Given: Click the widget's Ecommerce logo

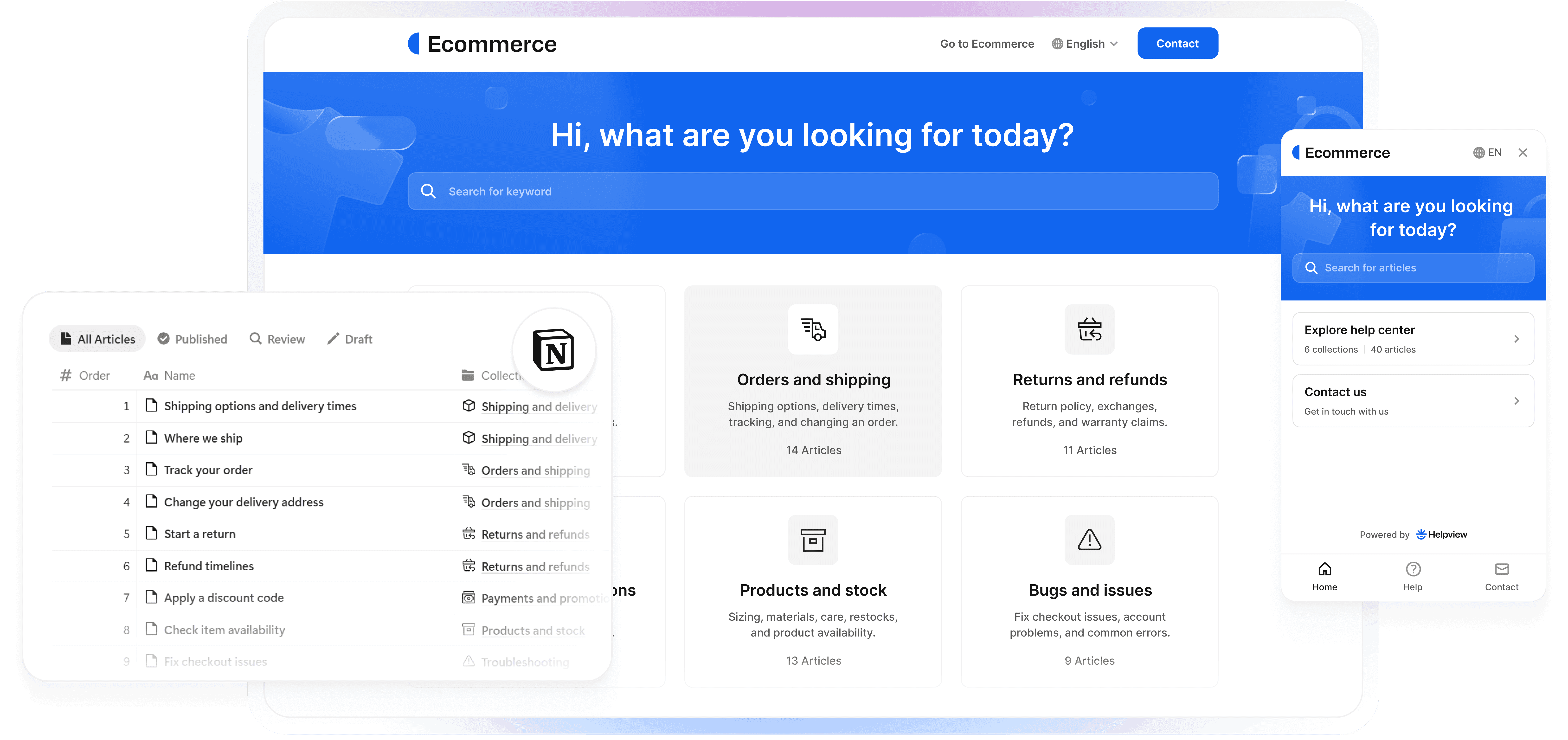Looking at the screenshot, I should 1341,153.
